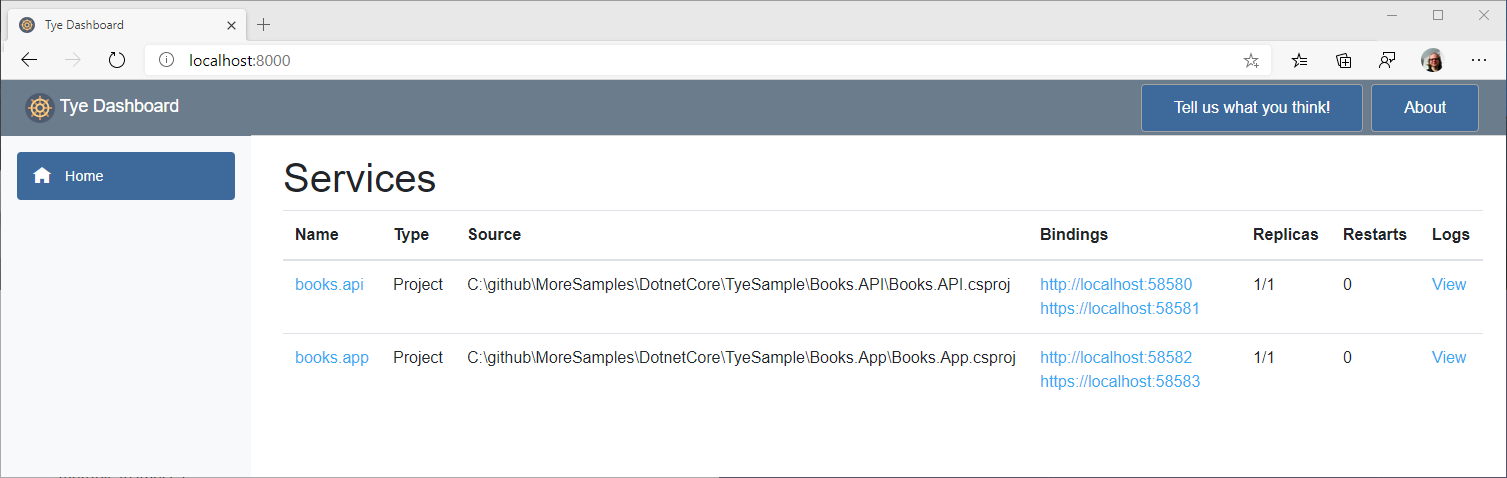Close the Tye Dashboard tab
The height and width of the screenshot is (478, 1507).
[232, 24]
